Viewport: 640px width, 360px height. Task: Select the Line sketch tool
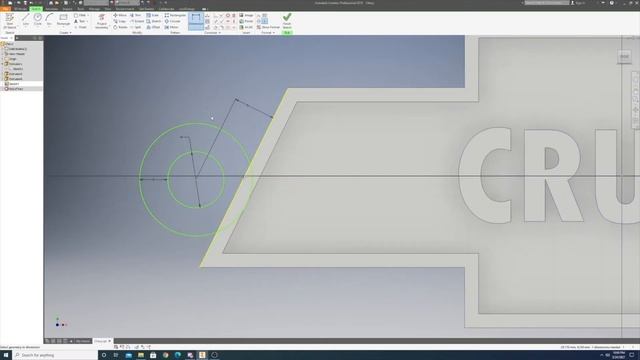pyautogui.click(x=26, y=19)
